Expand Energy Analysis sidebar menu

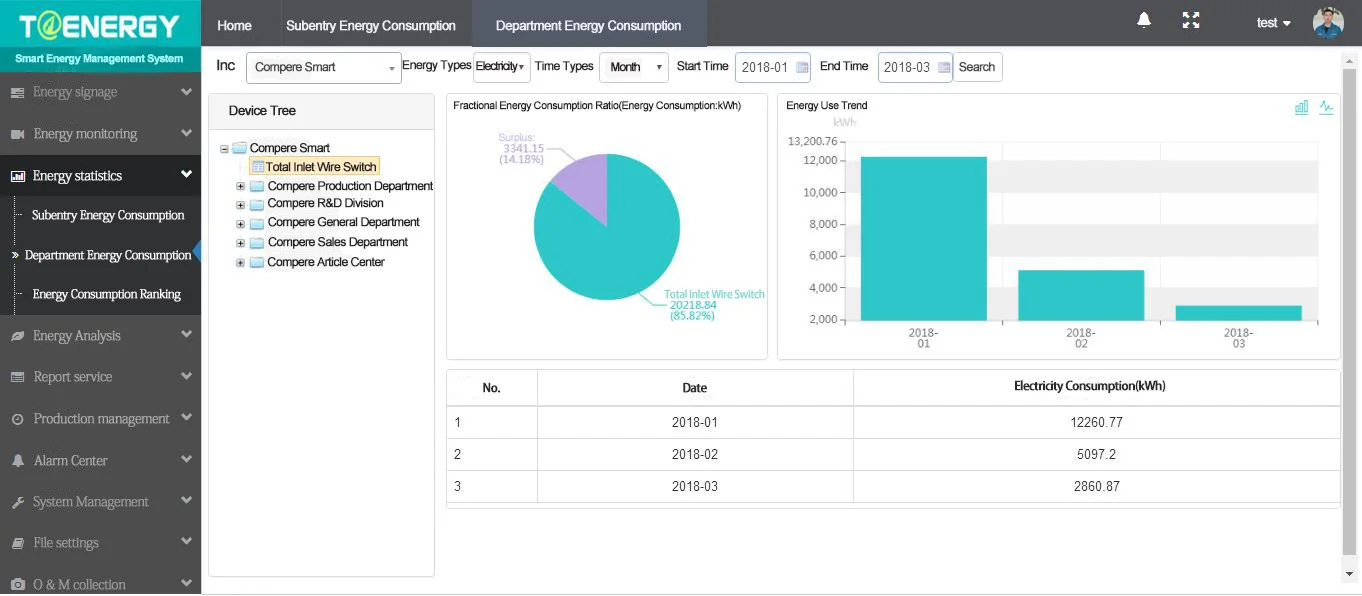(100, 335)
